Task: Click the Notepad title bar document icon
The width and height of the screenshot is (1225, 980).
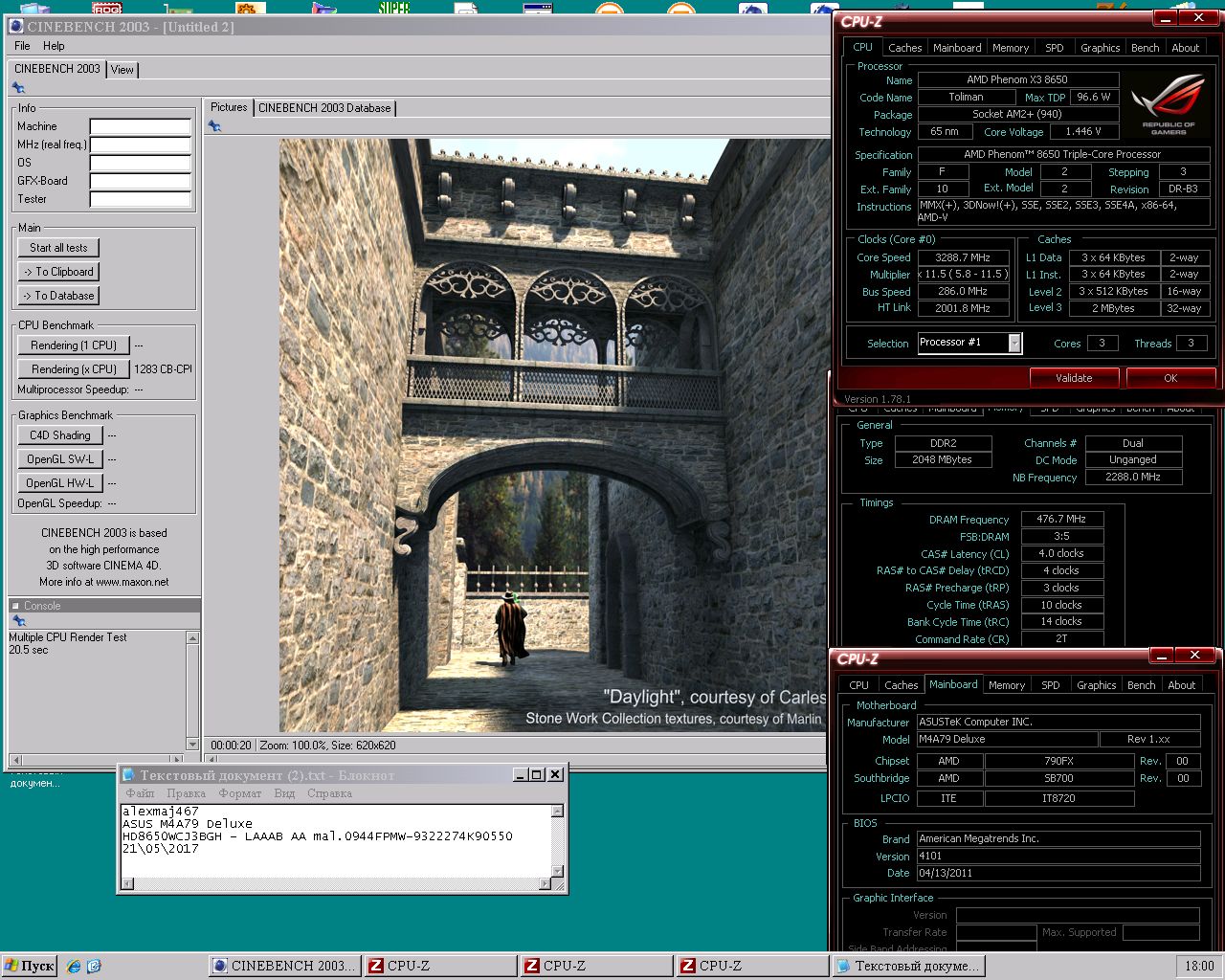Action: click(129, 775)
